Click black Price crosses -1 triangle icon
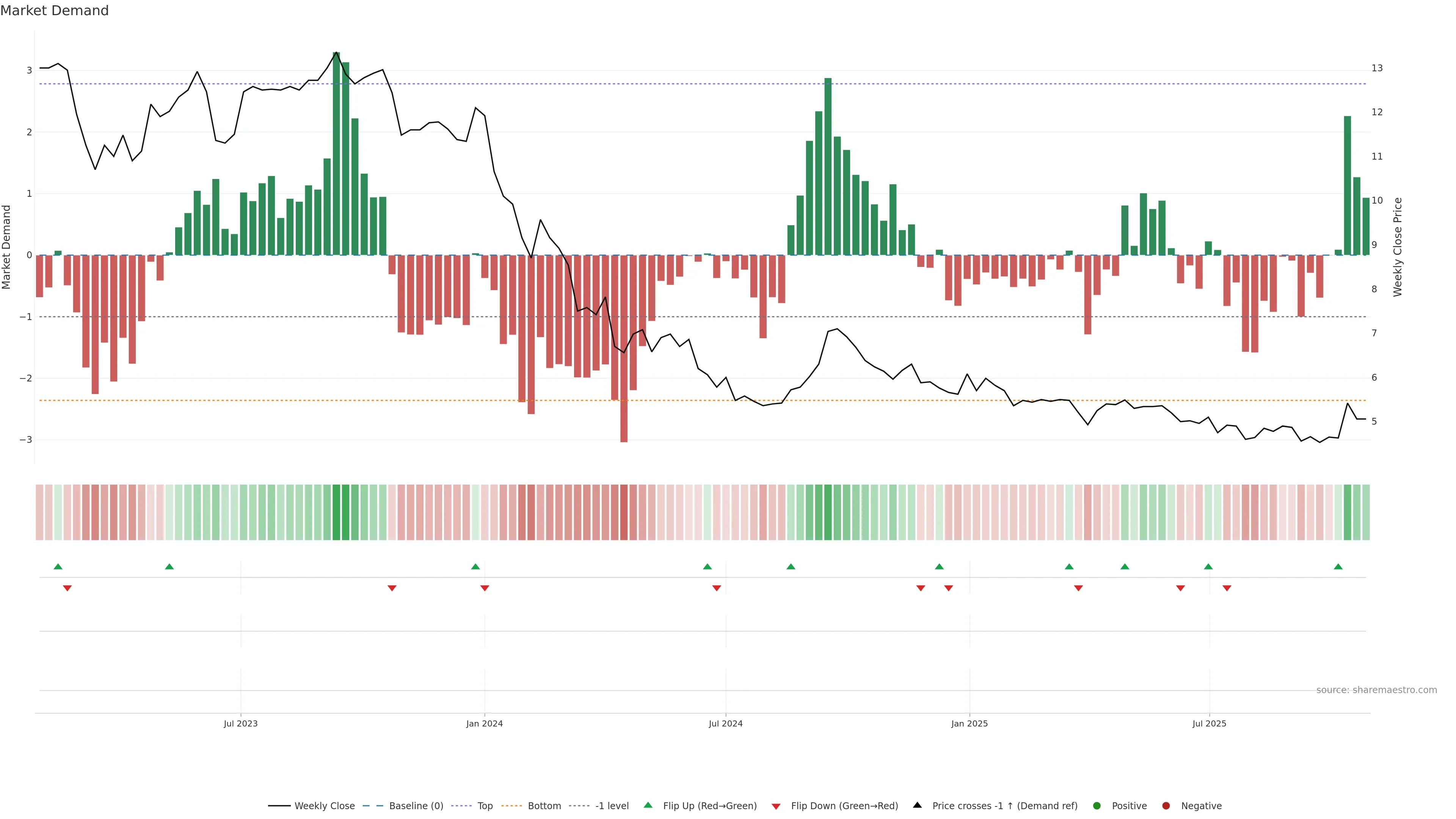Image resolution: width=1456 pixels, height=819 pixels. pos(917,805)
